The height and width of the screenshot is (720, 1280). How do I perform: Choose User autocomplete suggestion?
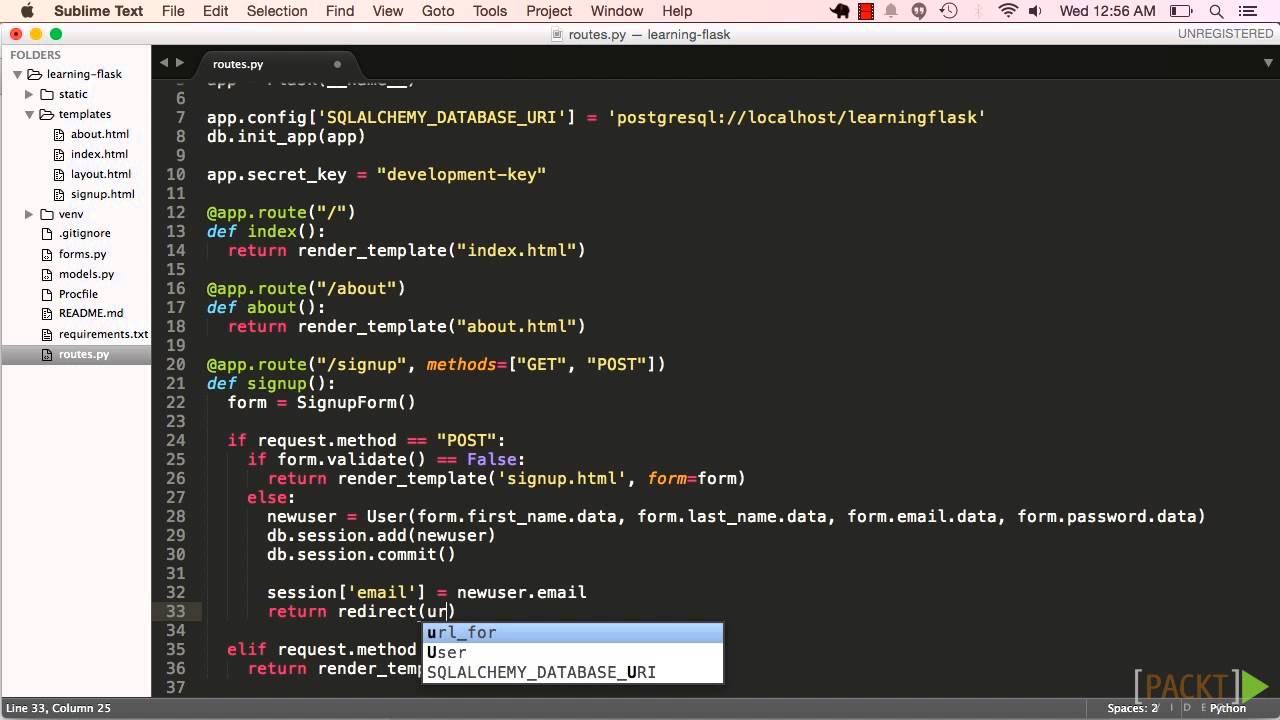(x=573, y=652)
